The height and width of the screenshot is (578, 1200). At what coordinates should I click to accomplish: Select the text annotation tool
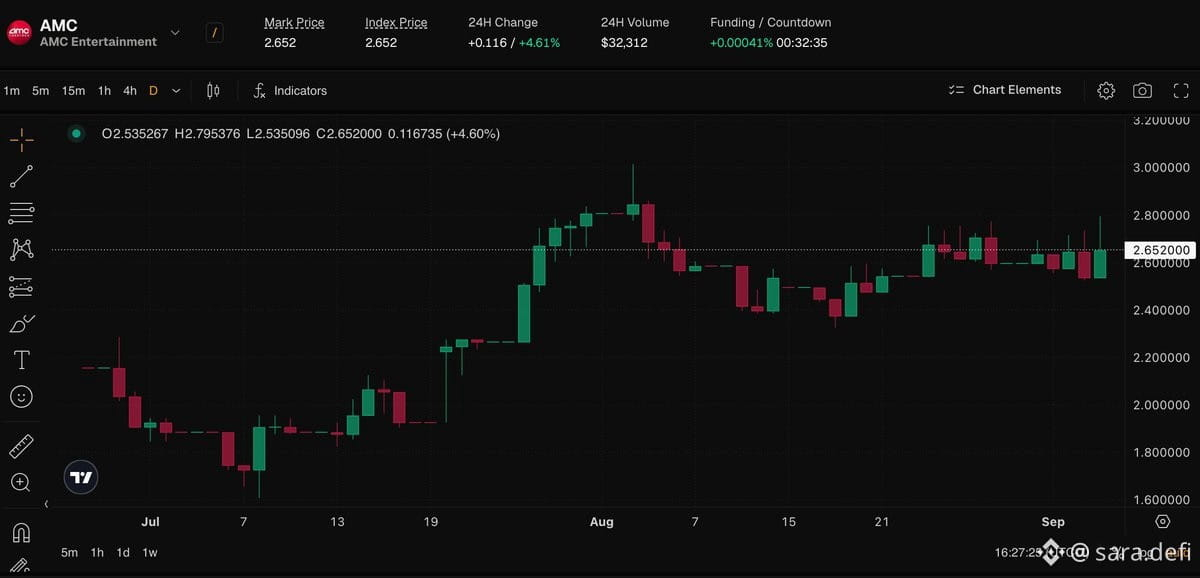pyautogui.click(x=21, y=360)
